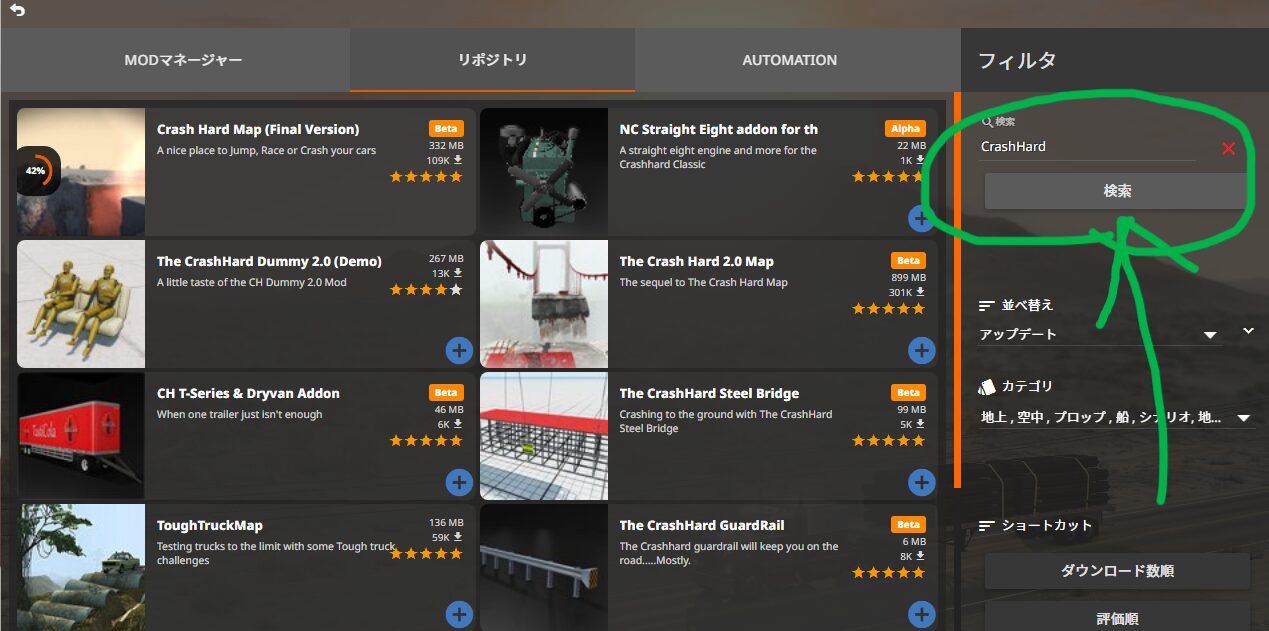
Task: Collapse the 並べ替え section chevron
Action: (x=1248, y=330)
